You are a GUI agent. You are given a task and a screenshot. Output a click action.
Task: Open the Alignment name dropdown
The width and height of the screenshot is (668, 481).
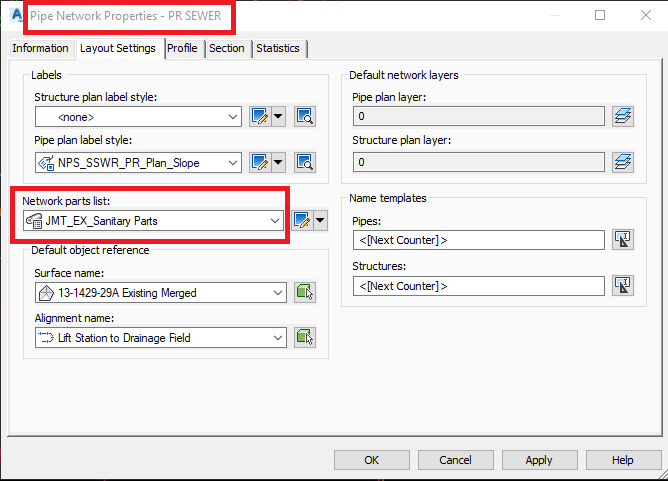[278, 338]
